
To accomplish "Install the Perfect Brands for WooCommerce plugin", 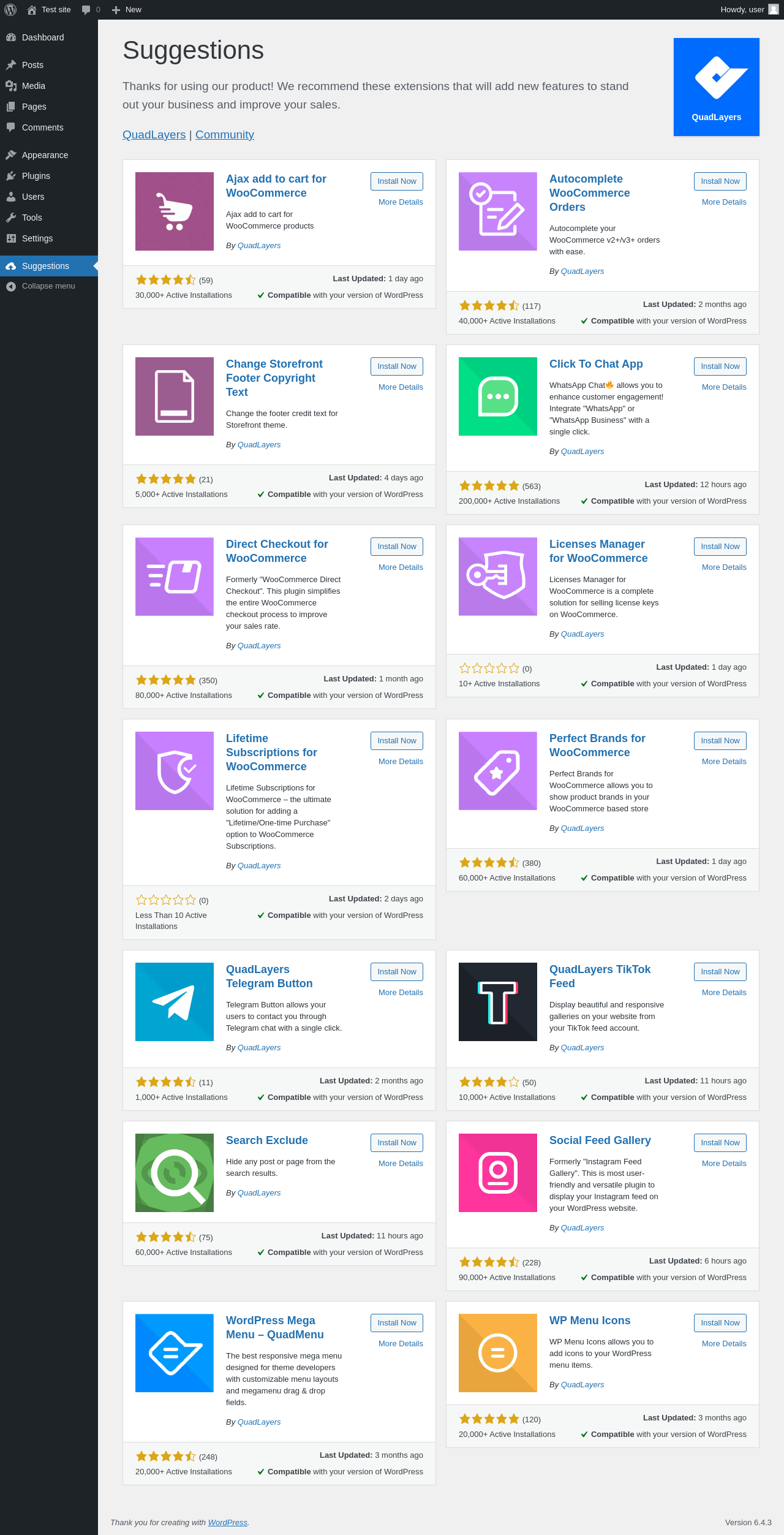I will 720,741.
